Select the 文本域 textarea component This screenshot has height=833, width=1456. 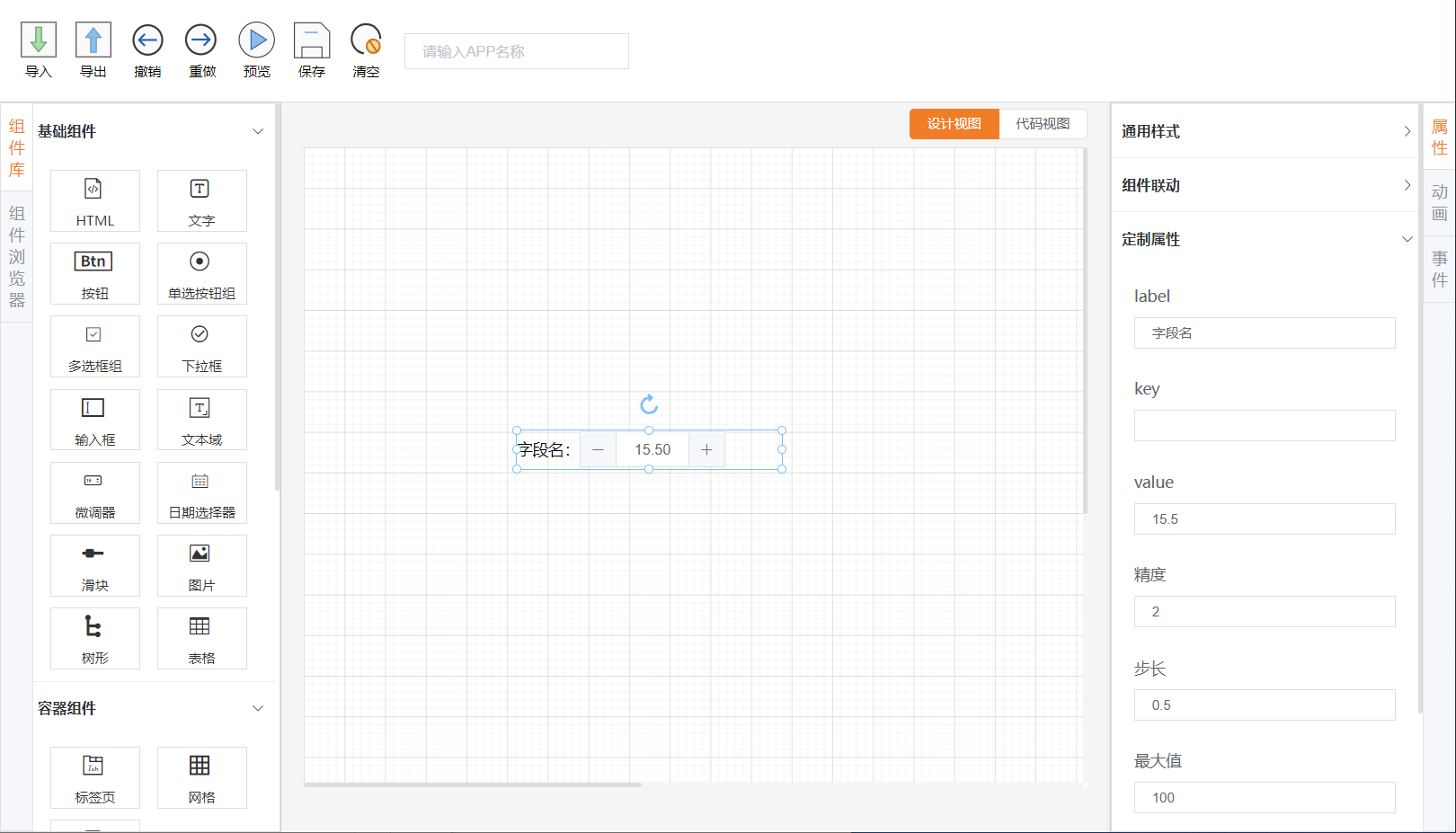pos(201,420)
